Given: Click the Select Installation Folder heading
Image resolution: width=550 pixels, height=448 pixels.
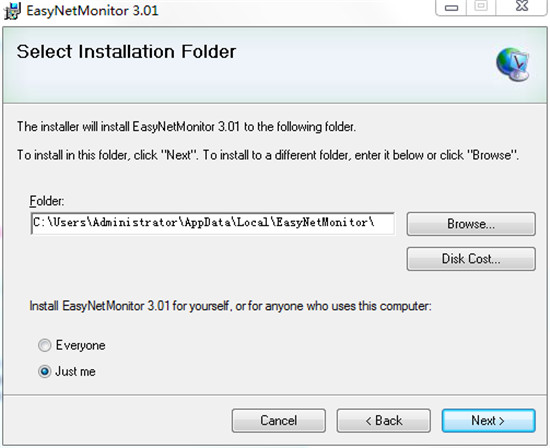Looking at the screenshot, I should tap(126, 52).
